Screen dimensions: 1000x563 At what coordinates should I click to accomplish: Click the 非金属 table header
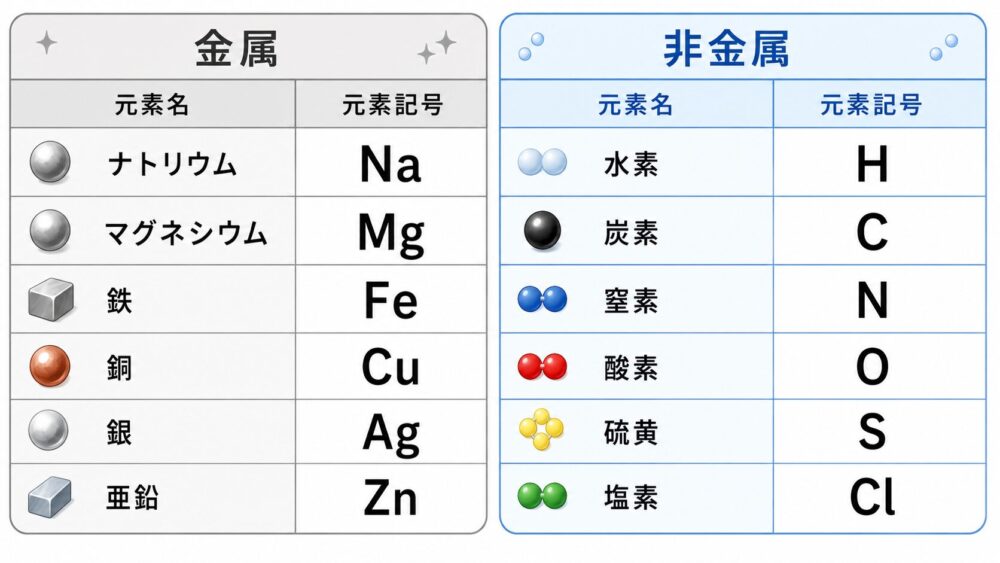click(726, 48)
